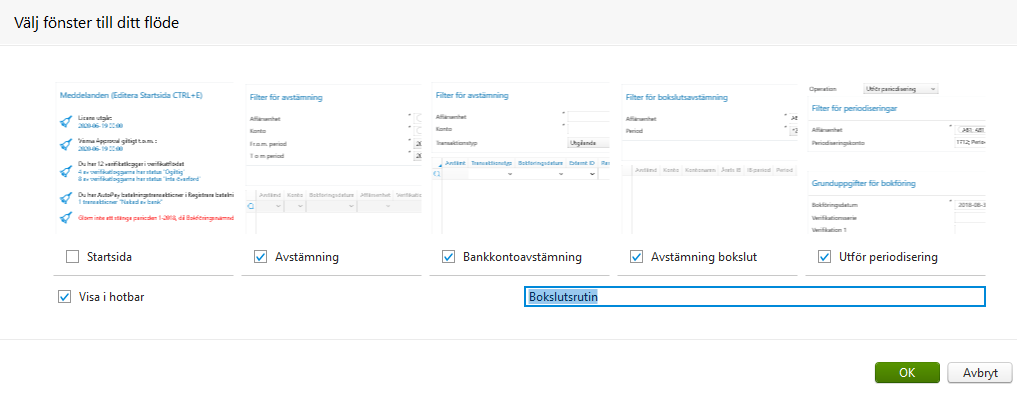The width and height of the screenshot is (1017, 396).
Task: Toggle the Visa i hotbar checkbox
Action: (x=64, y=296)
